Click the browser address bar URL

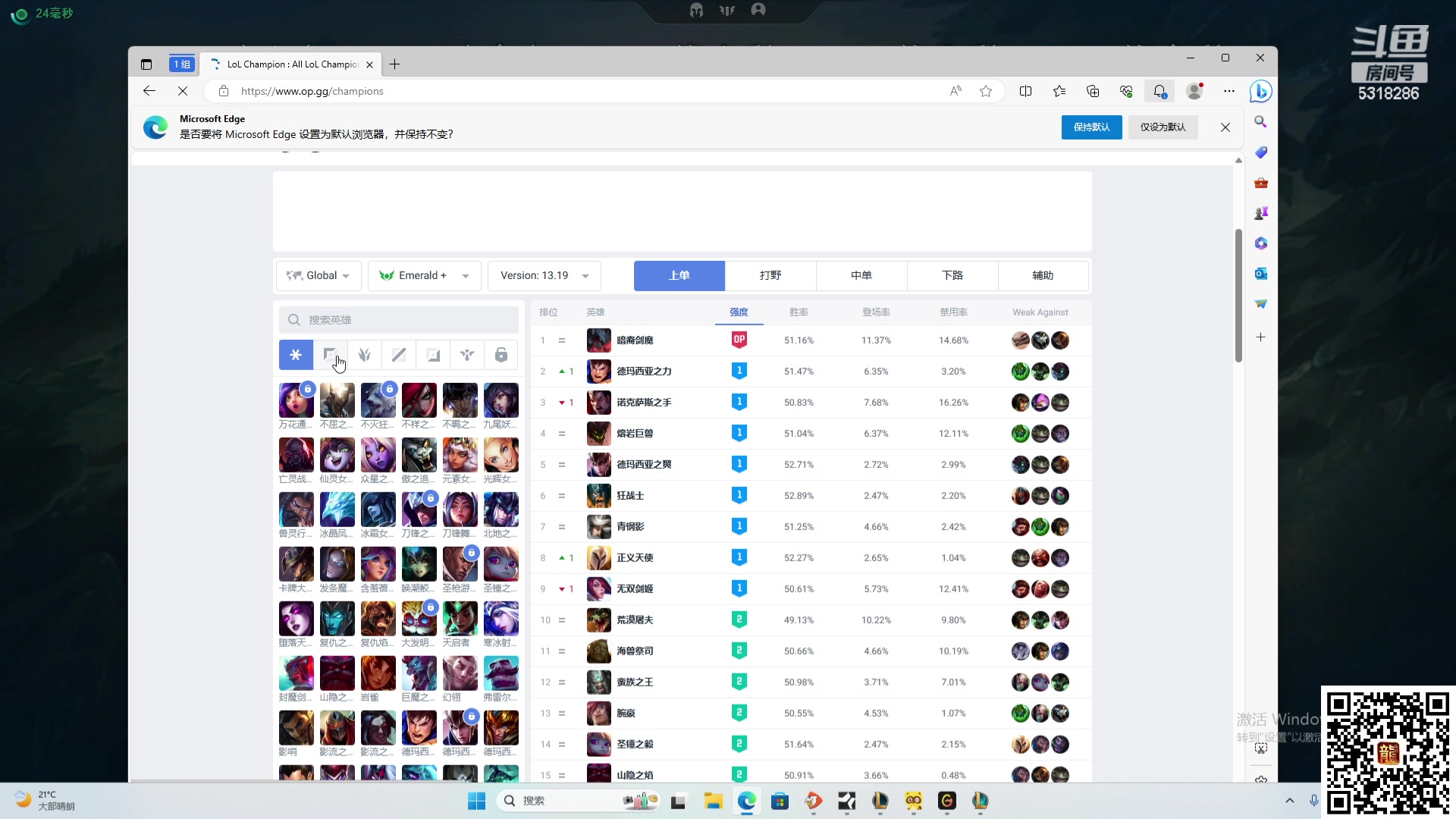[312, 91]
